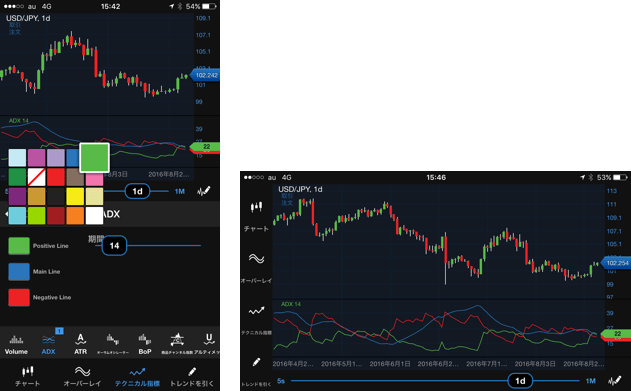Move 1d timeframe handle on right screen slider
Image resolution: width=631 pixels, height=391 pixels.
pos(520,381)
